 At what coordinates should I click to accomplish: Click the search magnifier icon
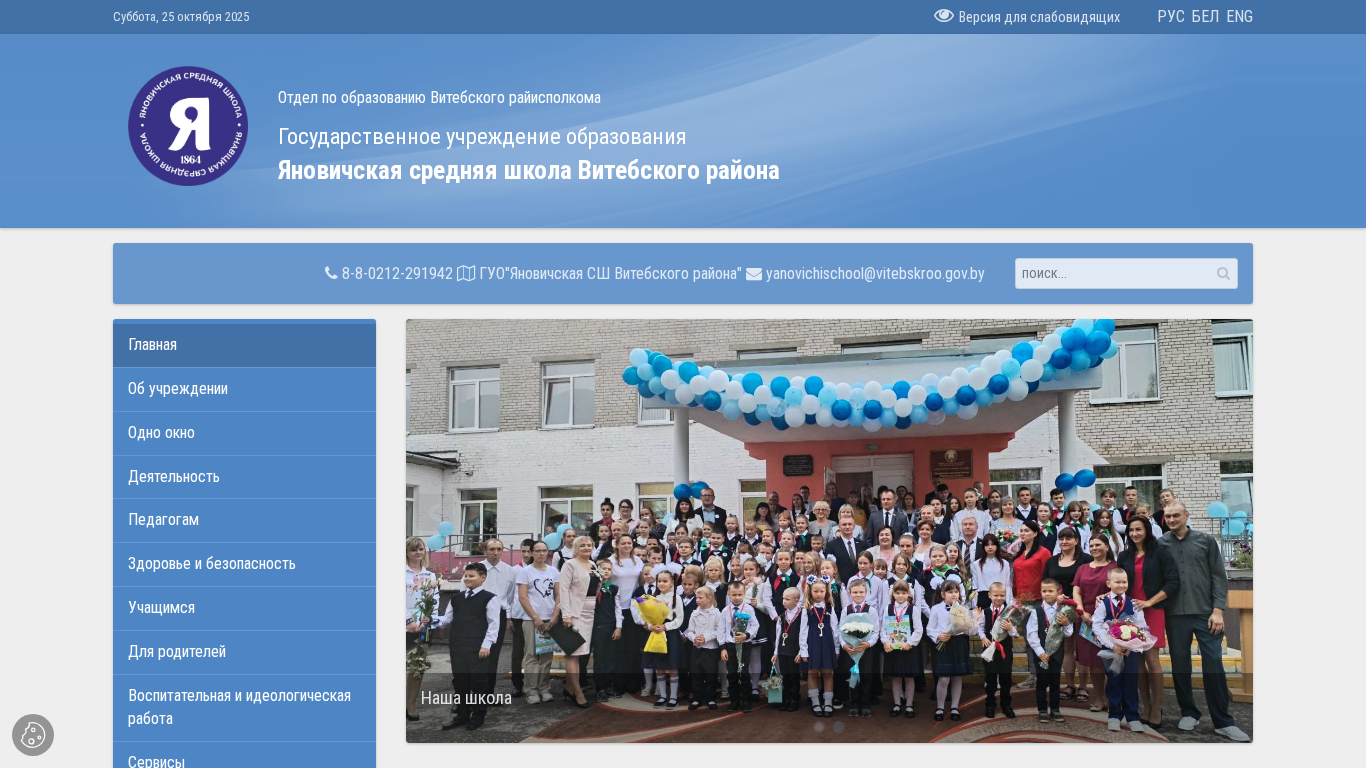point(1223,274)
